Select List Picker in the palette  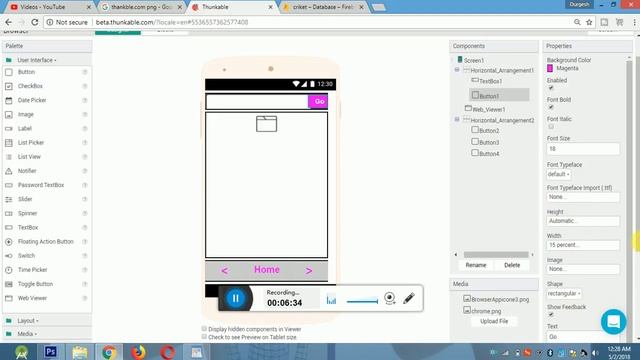click(31, 142)
